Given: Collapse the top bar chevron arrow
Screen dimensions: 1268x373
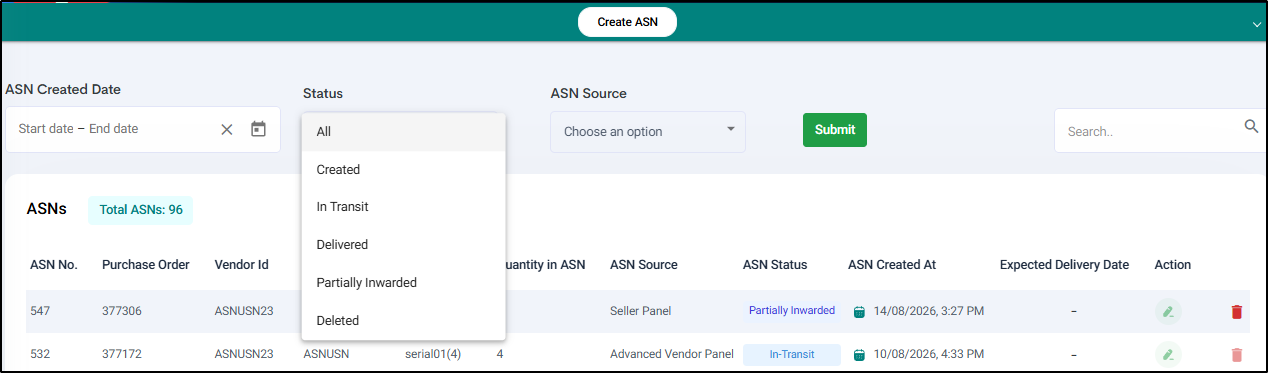Looking at the screenshot, I should [x=1257, y=24].
